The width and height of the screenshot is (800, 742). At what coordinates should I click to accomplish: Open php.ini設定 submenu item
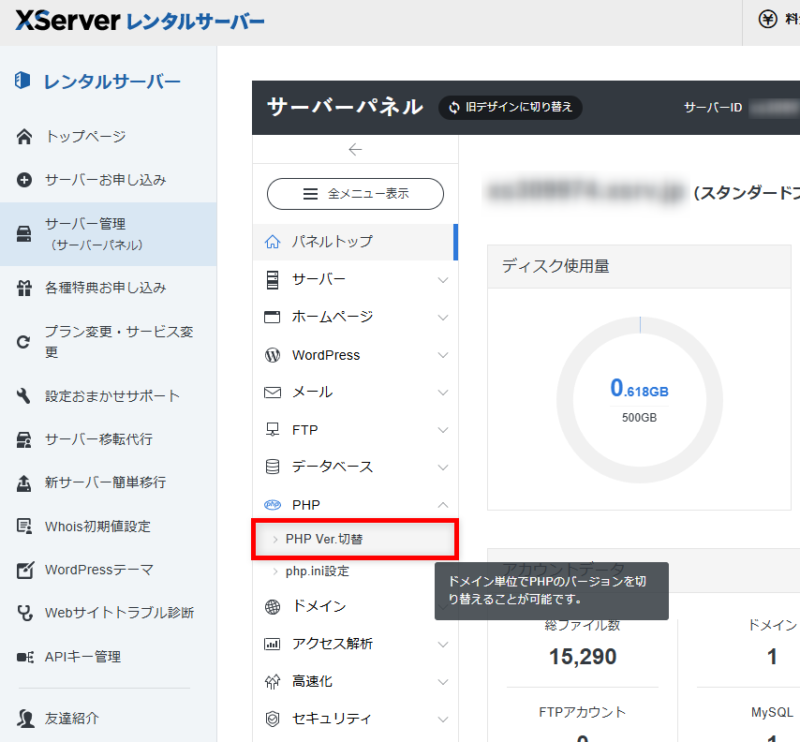(x=317, y=571)
